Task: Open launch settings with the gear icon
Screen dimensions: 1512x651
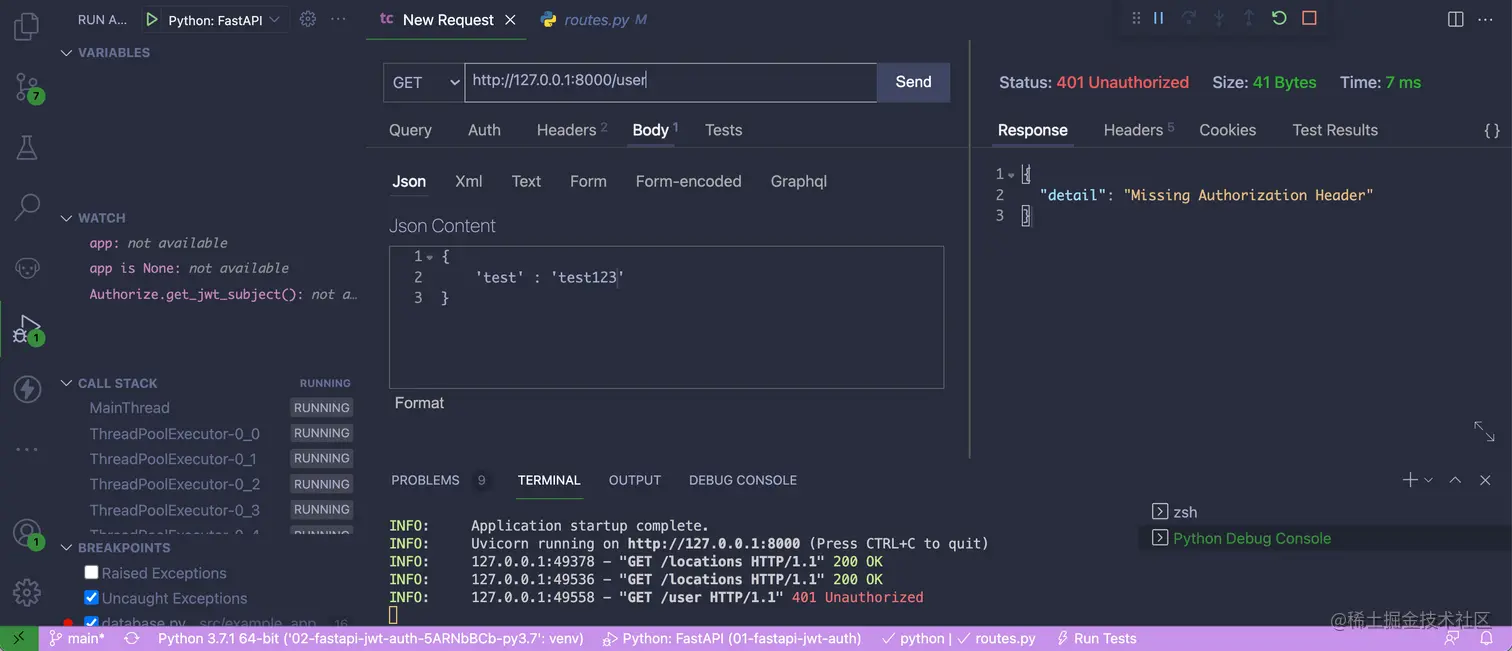Action: pos(308,18)
